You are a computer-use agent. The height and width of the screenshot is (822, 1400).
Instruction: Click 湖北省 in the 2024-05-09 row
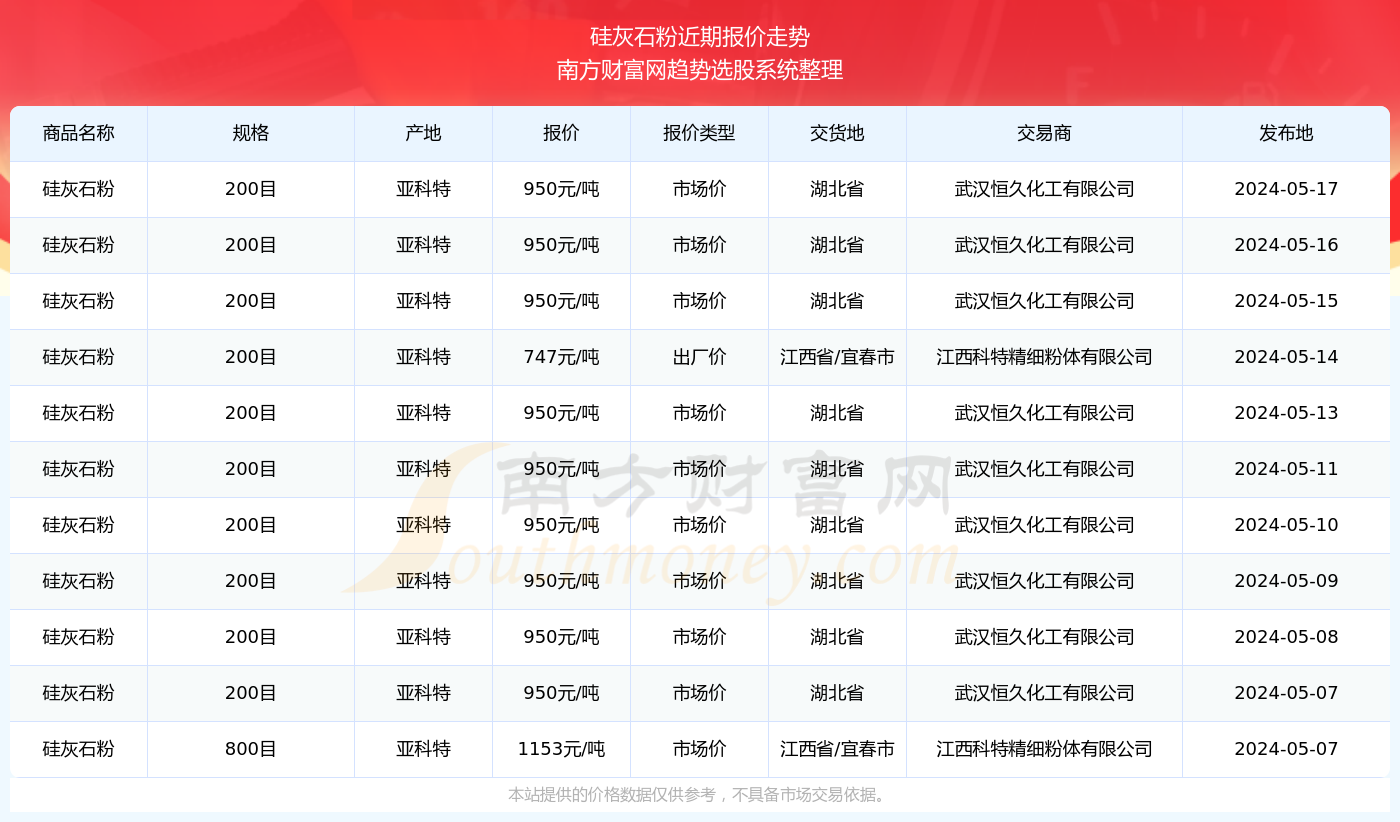[x=837, y=581]
